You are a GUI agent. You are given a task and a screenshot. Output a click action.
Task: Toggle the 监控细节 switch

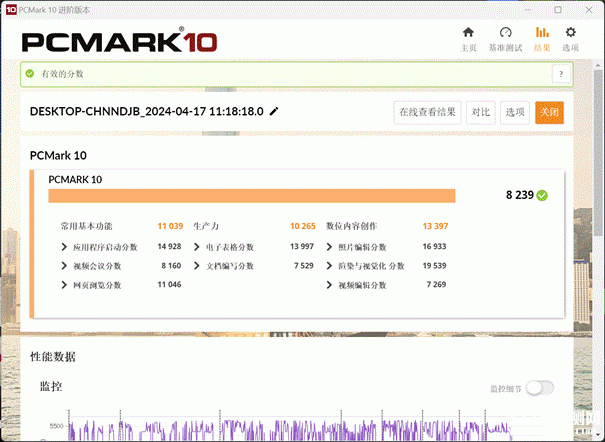[x=540, y=388]
